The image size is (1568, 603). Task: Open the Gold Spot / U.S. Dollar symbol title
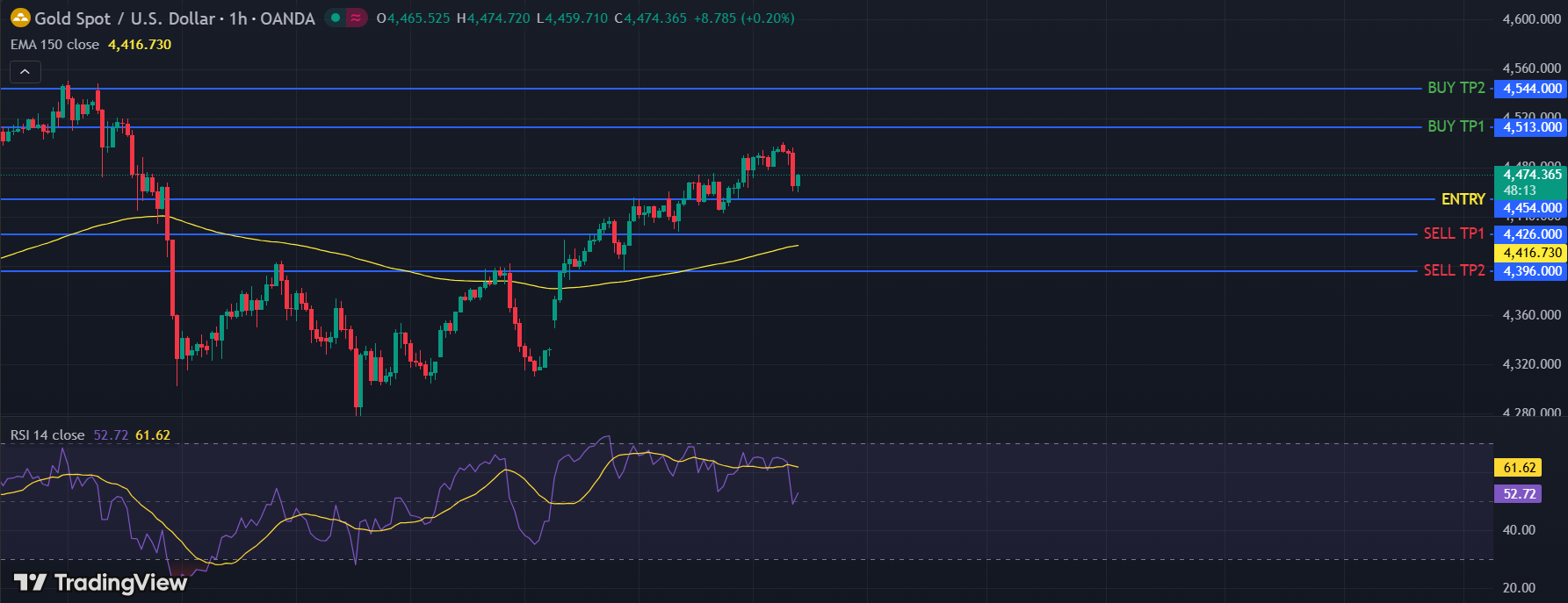174,18
